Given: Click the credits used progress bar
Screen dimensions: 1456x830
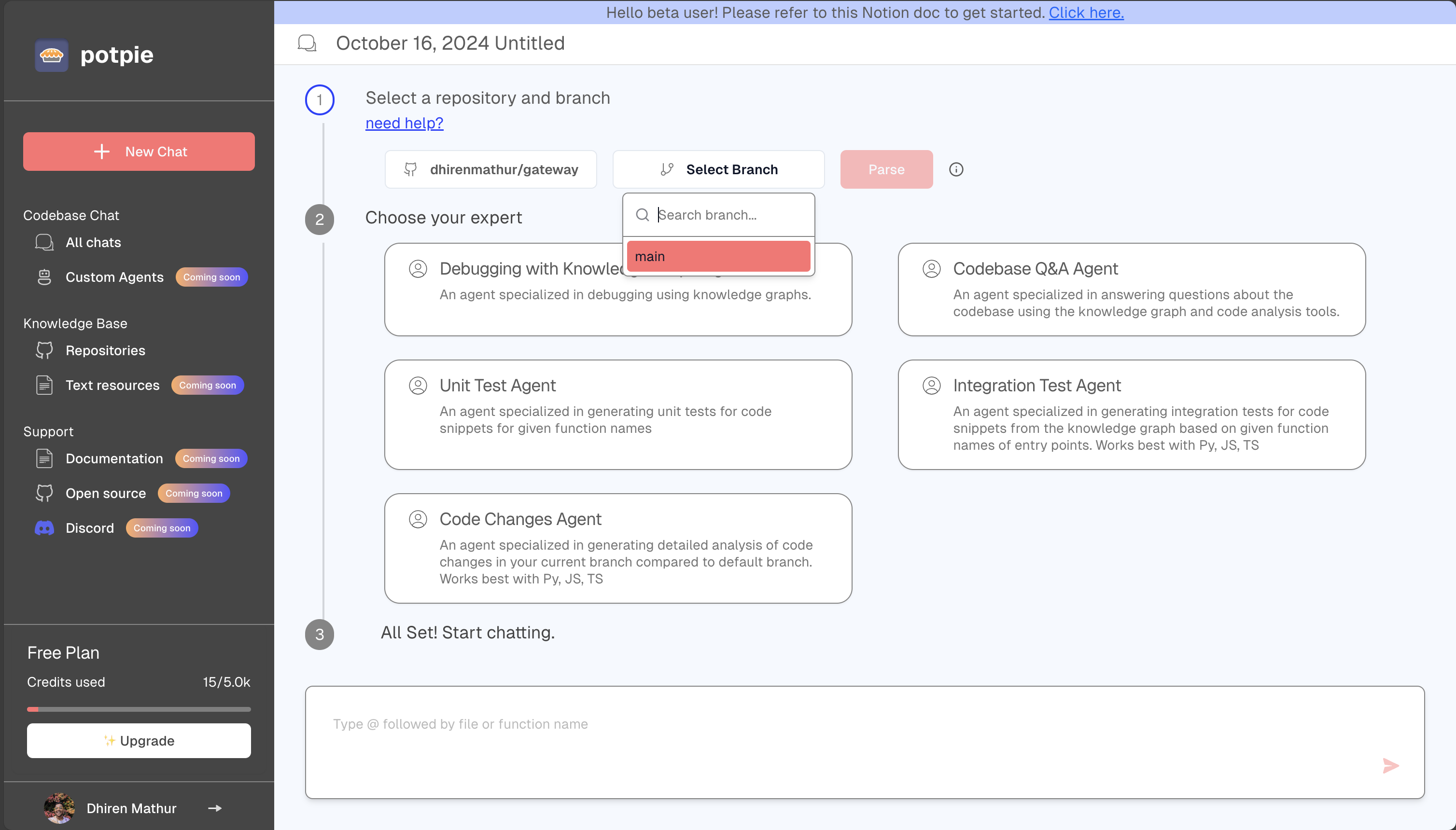Looking at the screenshot, I should click(139, 709).
